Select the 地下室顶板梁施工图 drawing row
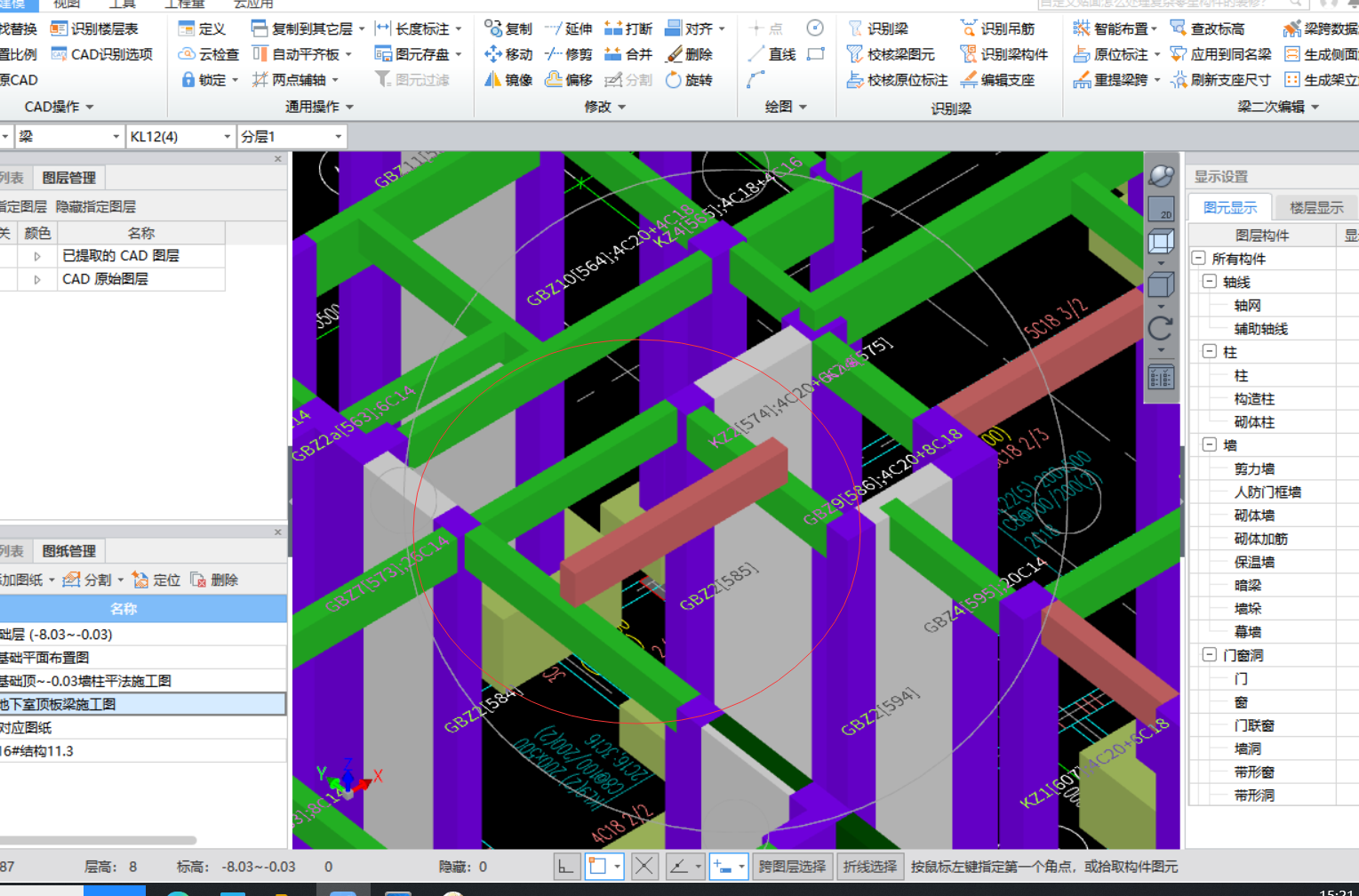The height and width of the screenshot is (896, 1359). click(143, 704)
